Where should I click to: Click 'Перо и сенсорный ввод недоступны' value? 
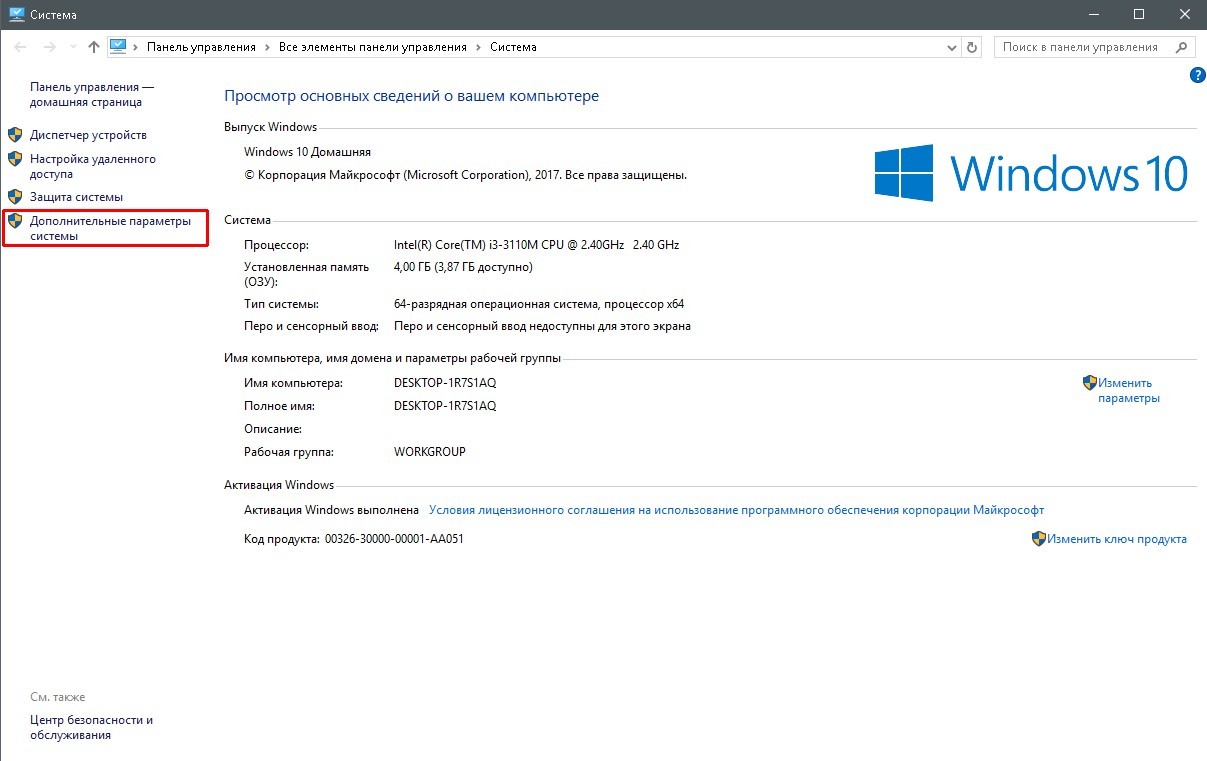tap(542, 326)
